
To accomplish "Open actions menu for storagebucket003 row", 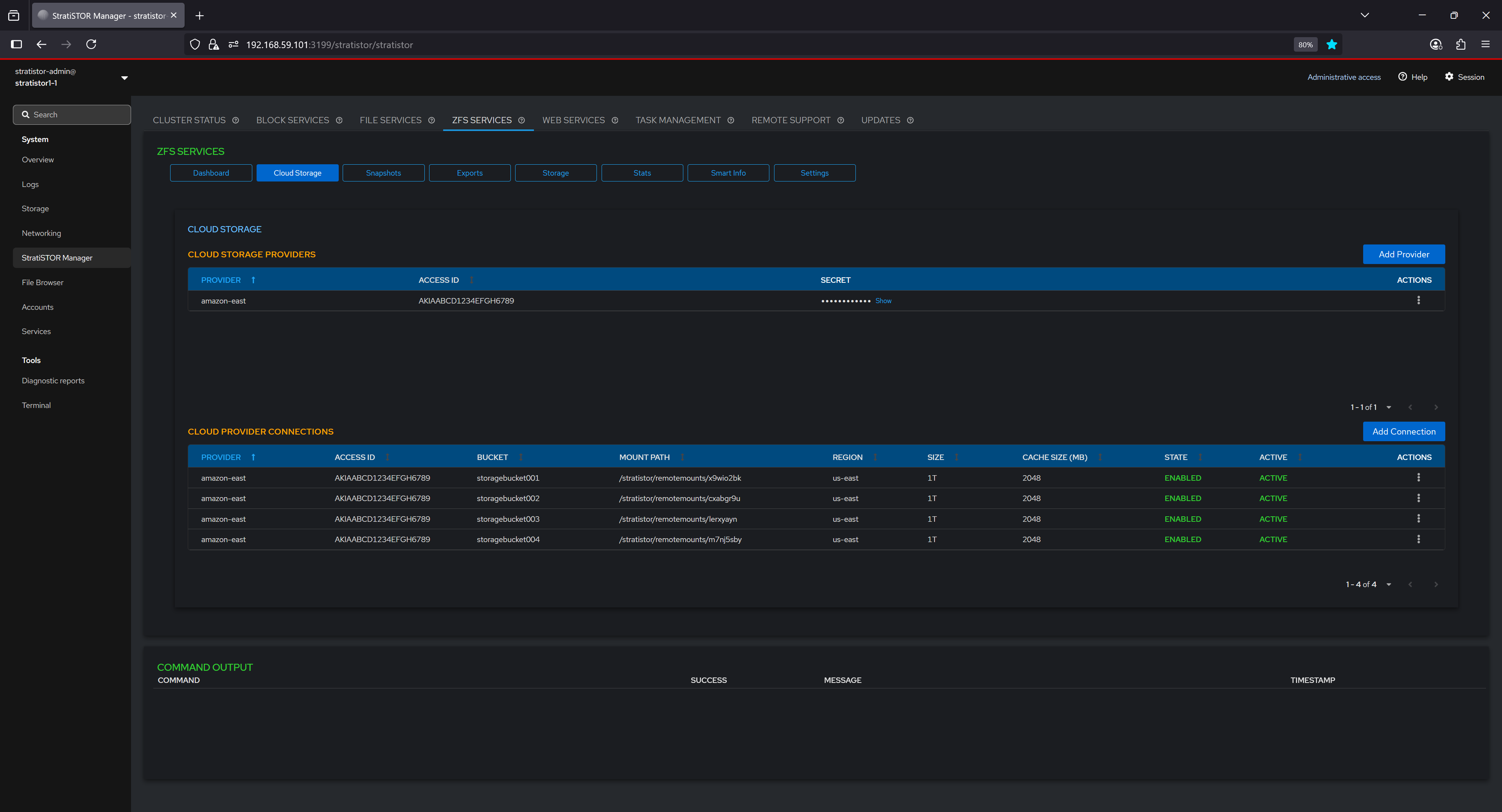I will pos(1418,518).
